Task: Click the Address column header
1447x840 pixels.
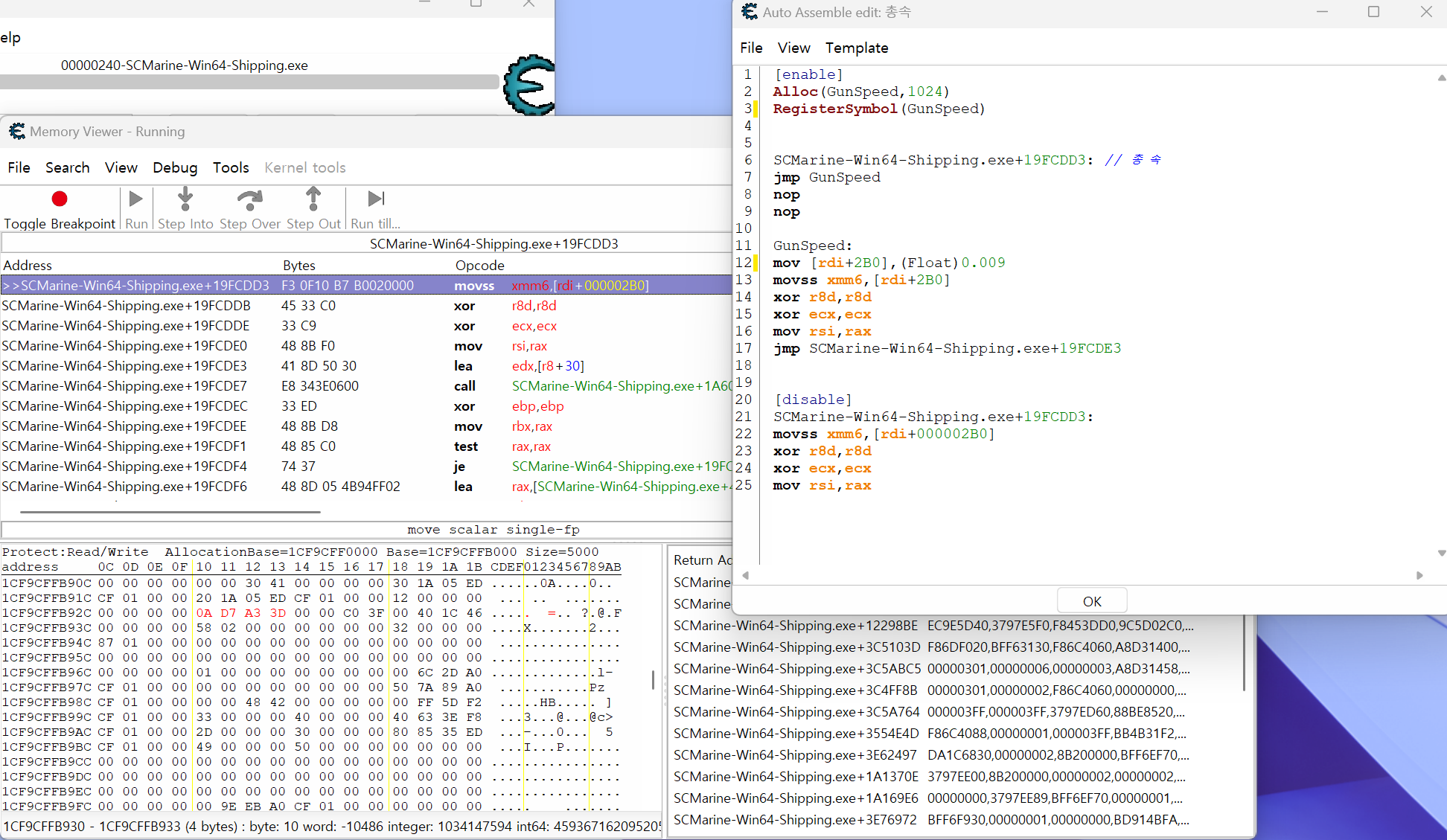Action: tap(28, 266)
